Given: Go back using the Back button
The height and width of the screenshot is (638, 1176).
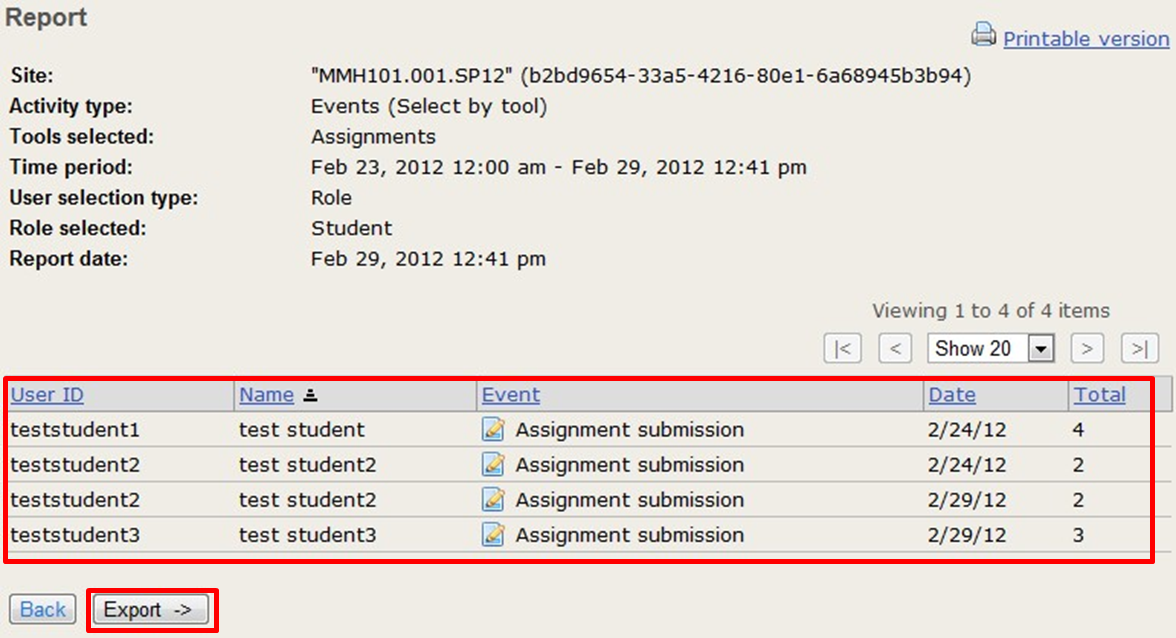Looking at the screenshot, I should click(43, 610).
